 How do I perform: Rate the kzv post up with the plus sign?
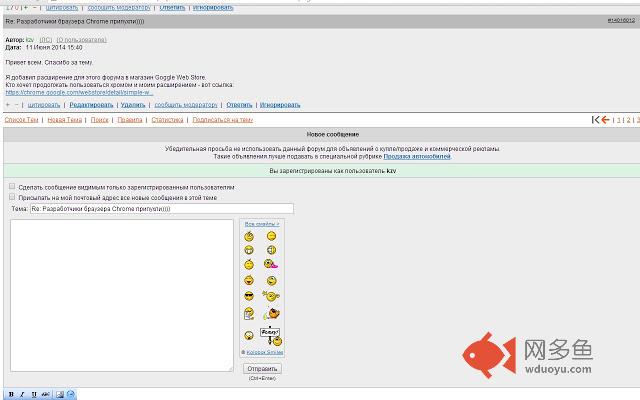(8, 105)
